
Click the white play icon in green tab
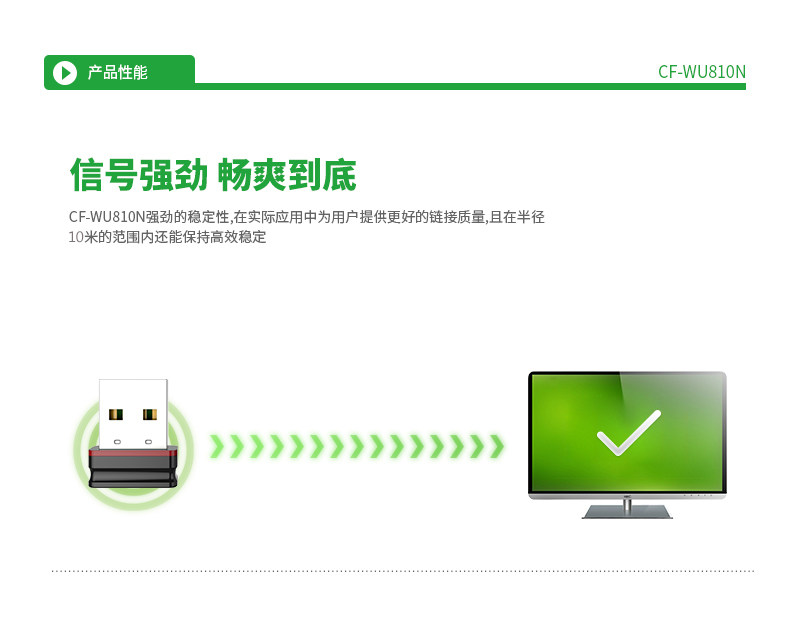(x=65, y=73)
